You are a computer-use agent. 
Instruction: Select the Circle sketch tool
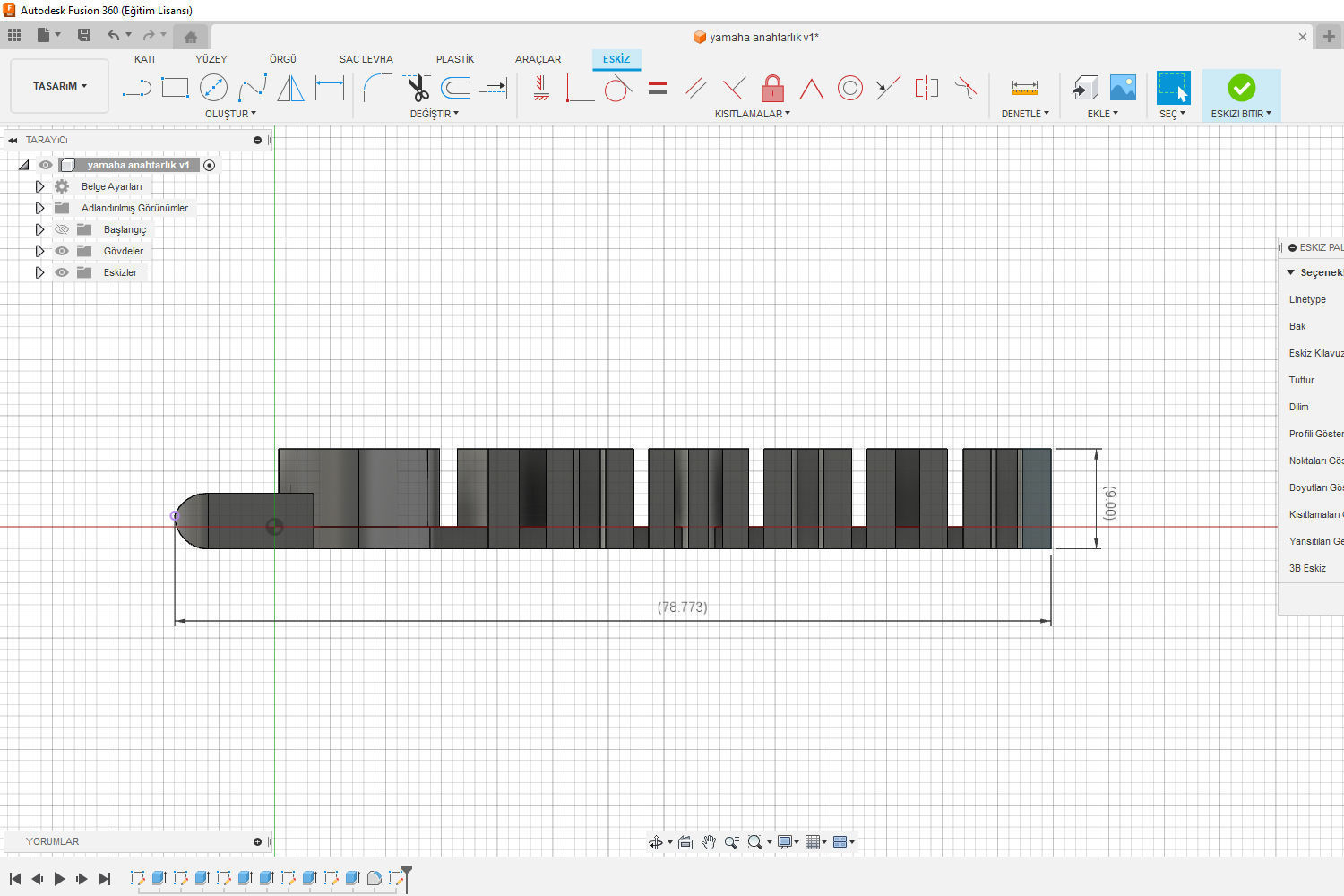click(213, 88)
